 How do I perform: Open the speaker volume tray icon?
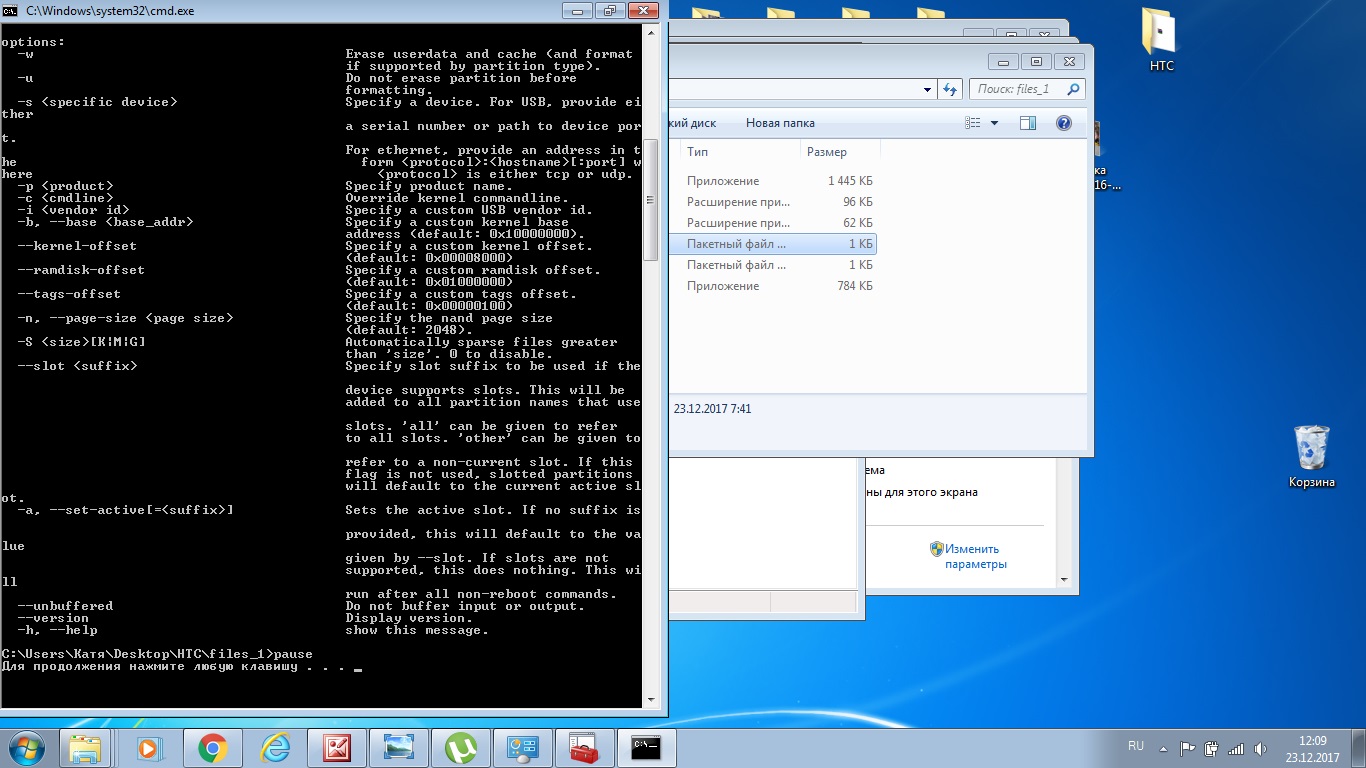click(x=1262, y=748)
